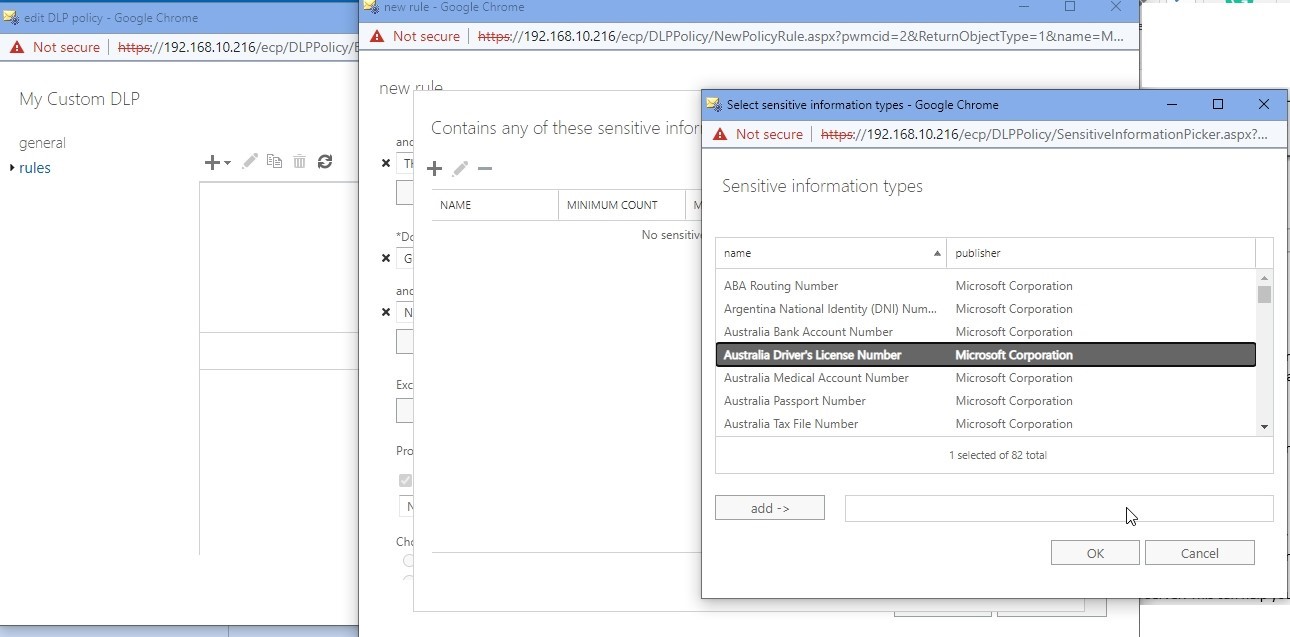The height and width of the screenshot is (637, 1290).
Task: Remove first condition with its X icon
Action: [x=387, y=163]
